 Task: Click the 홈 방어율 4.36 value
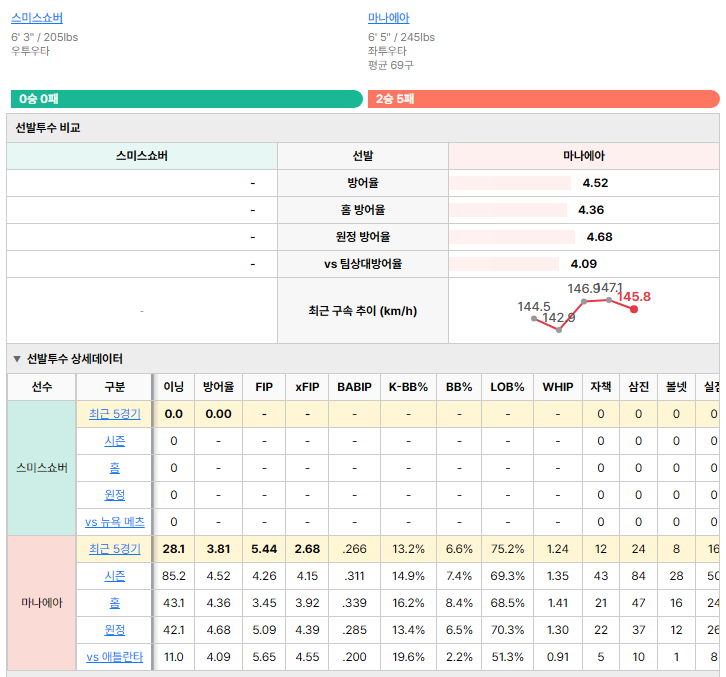point(591,210)
